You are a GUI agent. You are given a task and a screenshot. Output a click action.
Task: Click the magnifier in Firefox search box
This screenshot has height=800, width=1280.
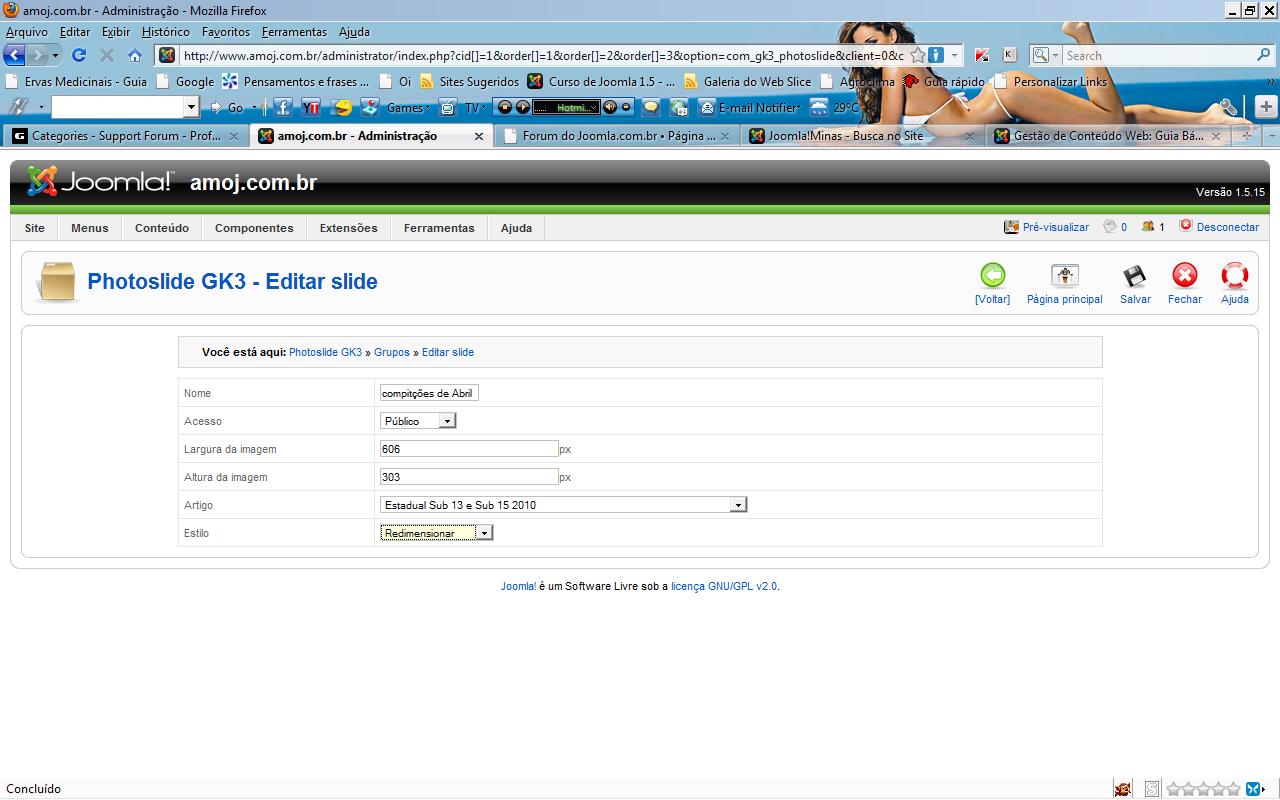tap(1264, 55)
